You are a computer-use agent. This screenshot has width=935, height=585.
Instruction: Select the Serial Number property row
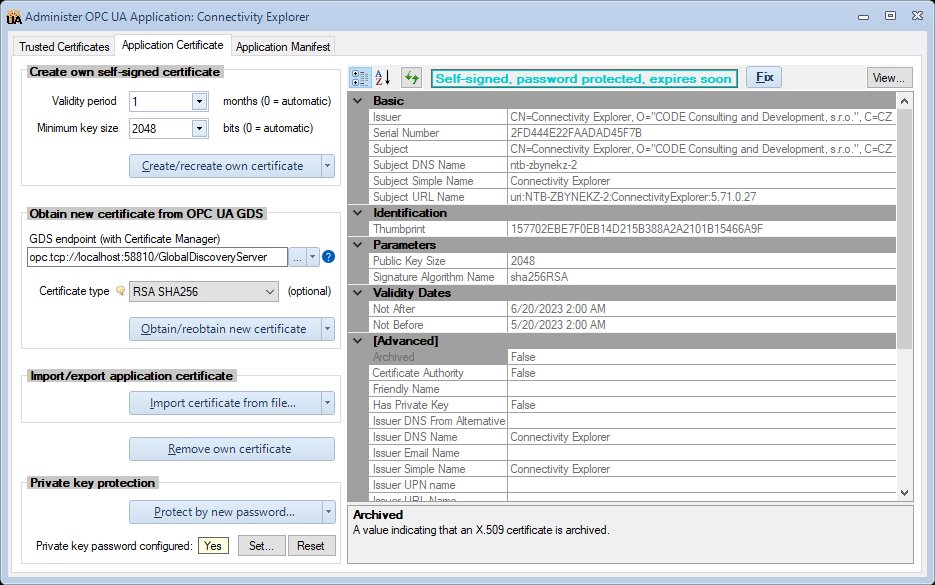tap(633, 133)
